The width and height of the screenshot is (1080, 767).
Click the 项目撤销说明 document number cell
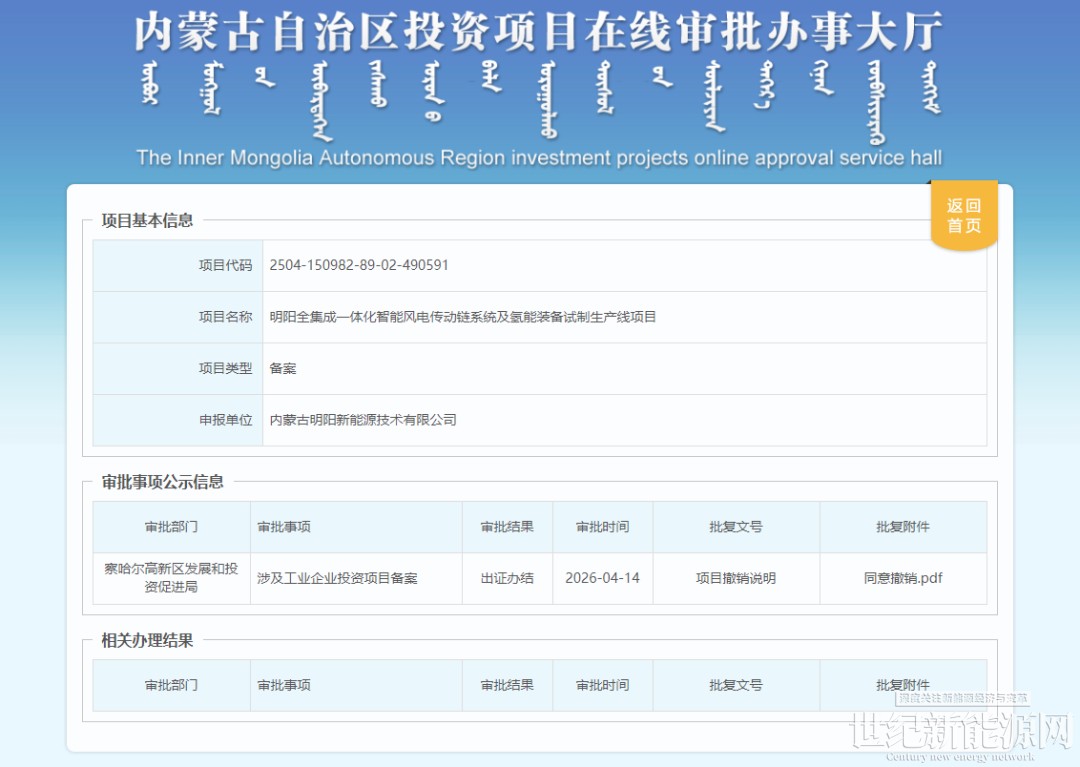pyautogui.click(x=736, y=578)
